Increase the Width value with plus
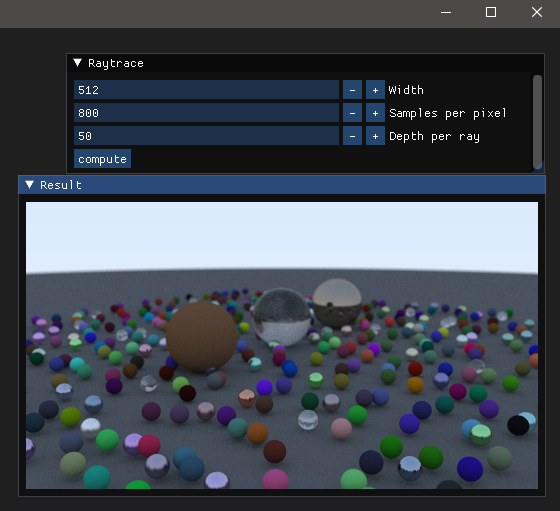560x511 pixels. [x=375, y=90]
